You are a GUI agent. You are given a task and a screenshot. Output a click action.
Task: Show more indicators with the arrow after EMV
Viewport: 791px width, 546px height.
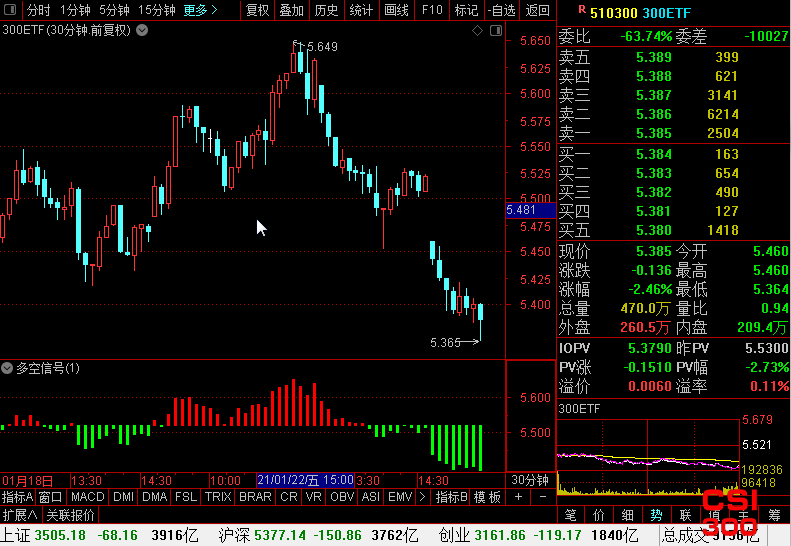[x=422, y=497]
